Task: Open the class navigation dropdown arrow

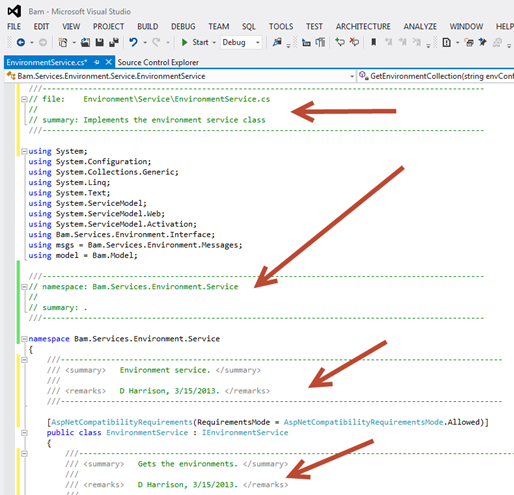Action: (x=352, y=76)
